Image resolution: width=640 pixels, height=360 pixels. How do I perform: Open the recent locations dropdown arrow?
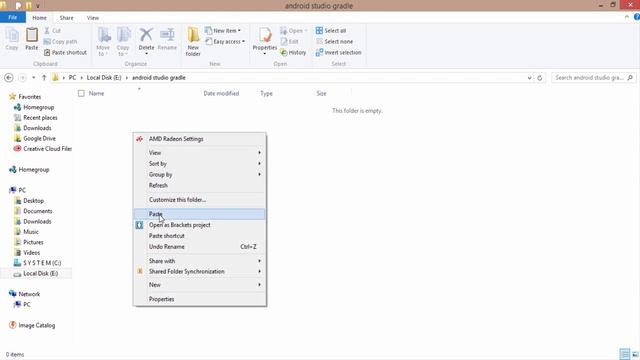coord(33,78)
